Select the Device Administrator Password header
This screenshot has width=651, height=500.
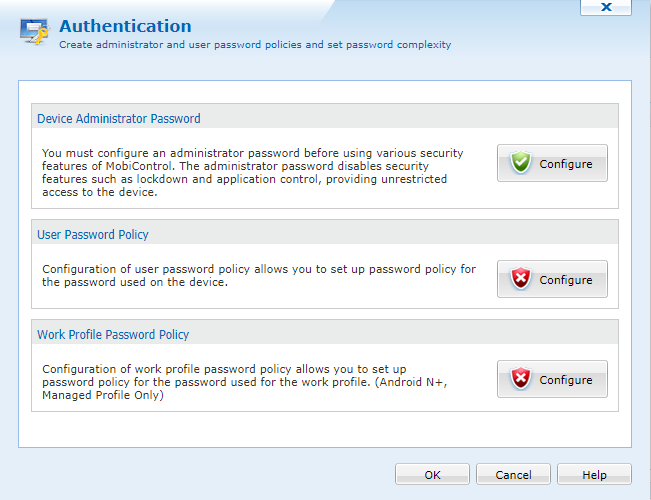coord(119,118)
